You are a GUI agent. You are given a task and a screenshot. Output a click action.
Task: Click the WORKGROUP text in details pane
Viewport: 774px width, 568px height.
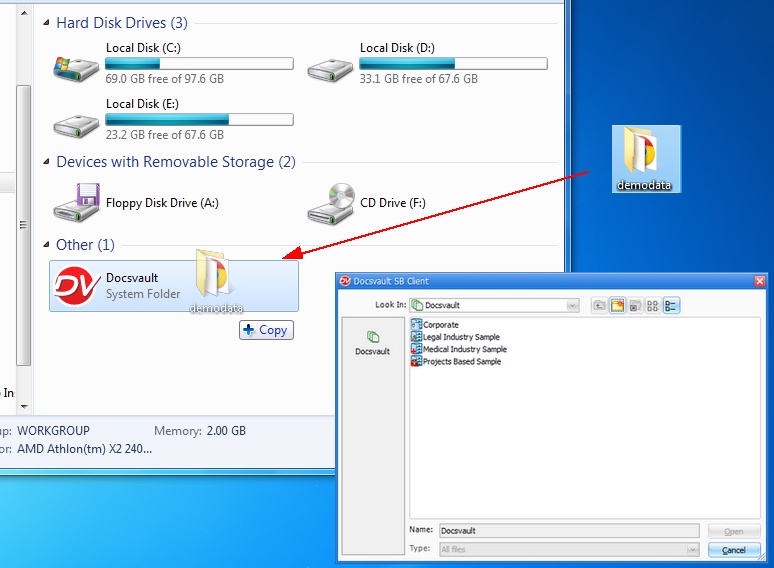point(53,431)
